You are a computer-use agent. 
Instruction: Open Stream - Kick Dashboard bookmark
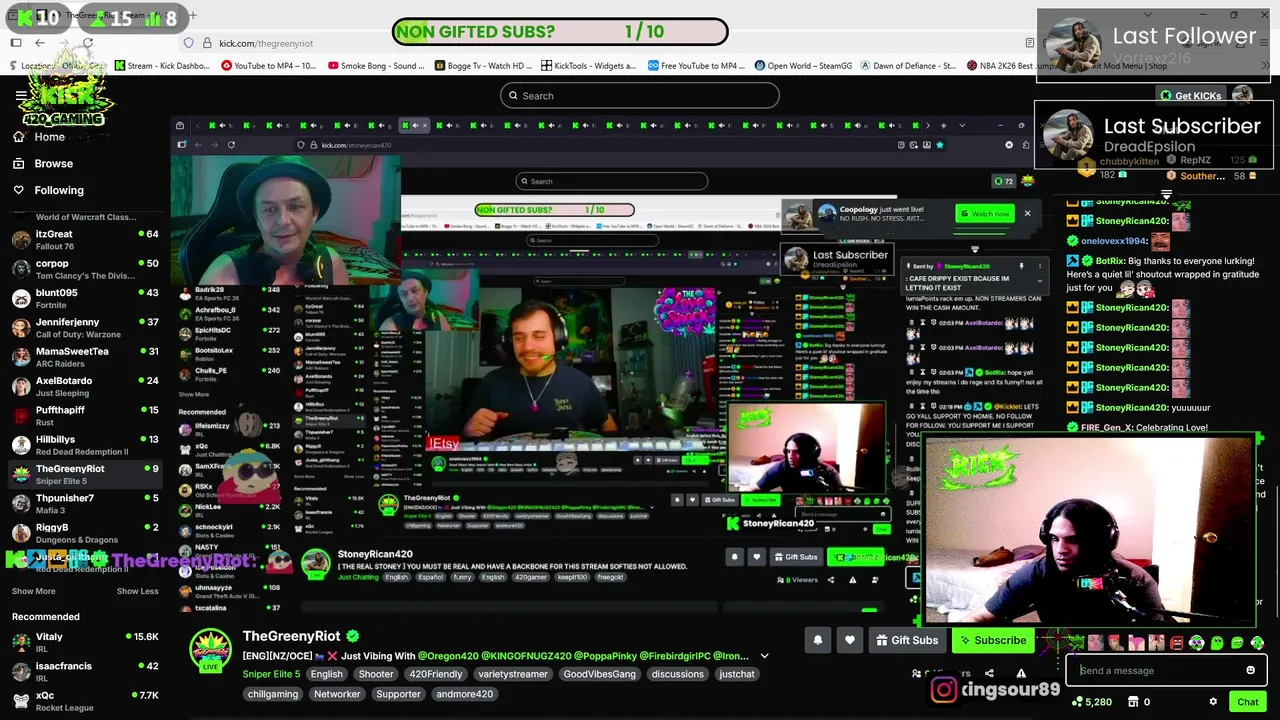pyautogui.click(x=162, y=66)
